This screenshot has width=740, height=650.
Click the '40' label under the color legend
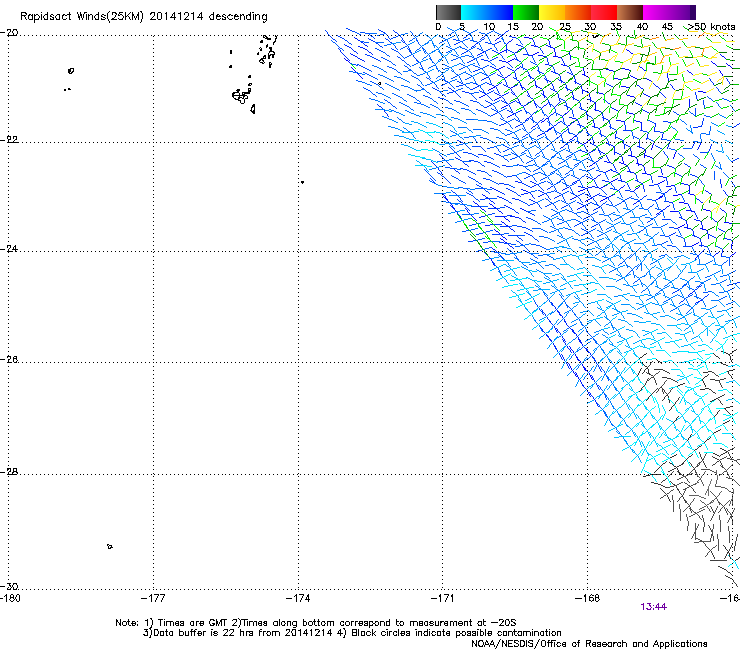coord(642,27)
